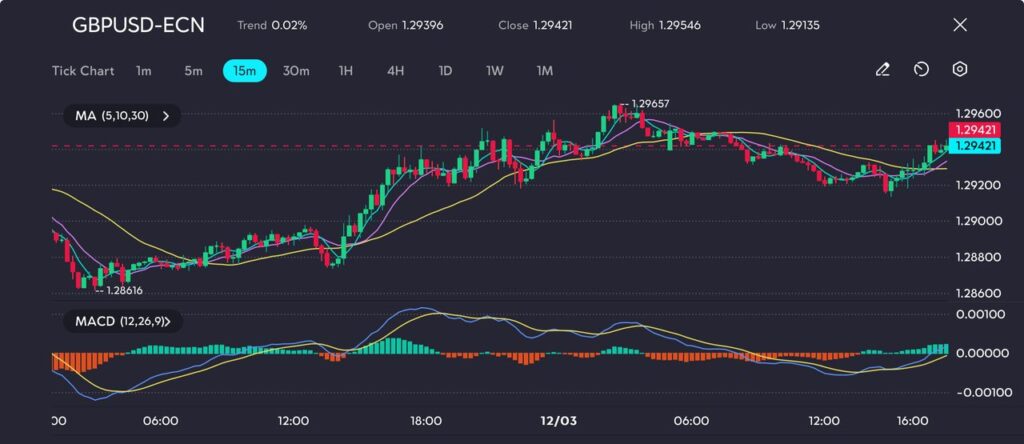The height and width of the screenshot is (444, 1024).
Task: Close the GBPUSD-ECN chart panel
Action: [x=960, y=25]
